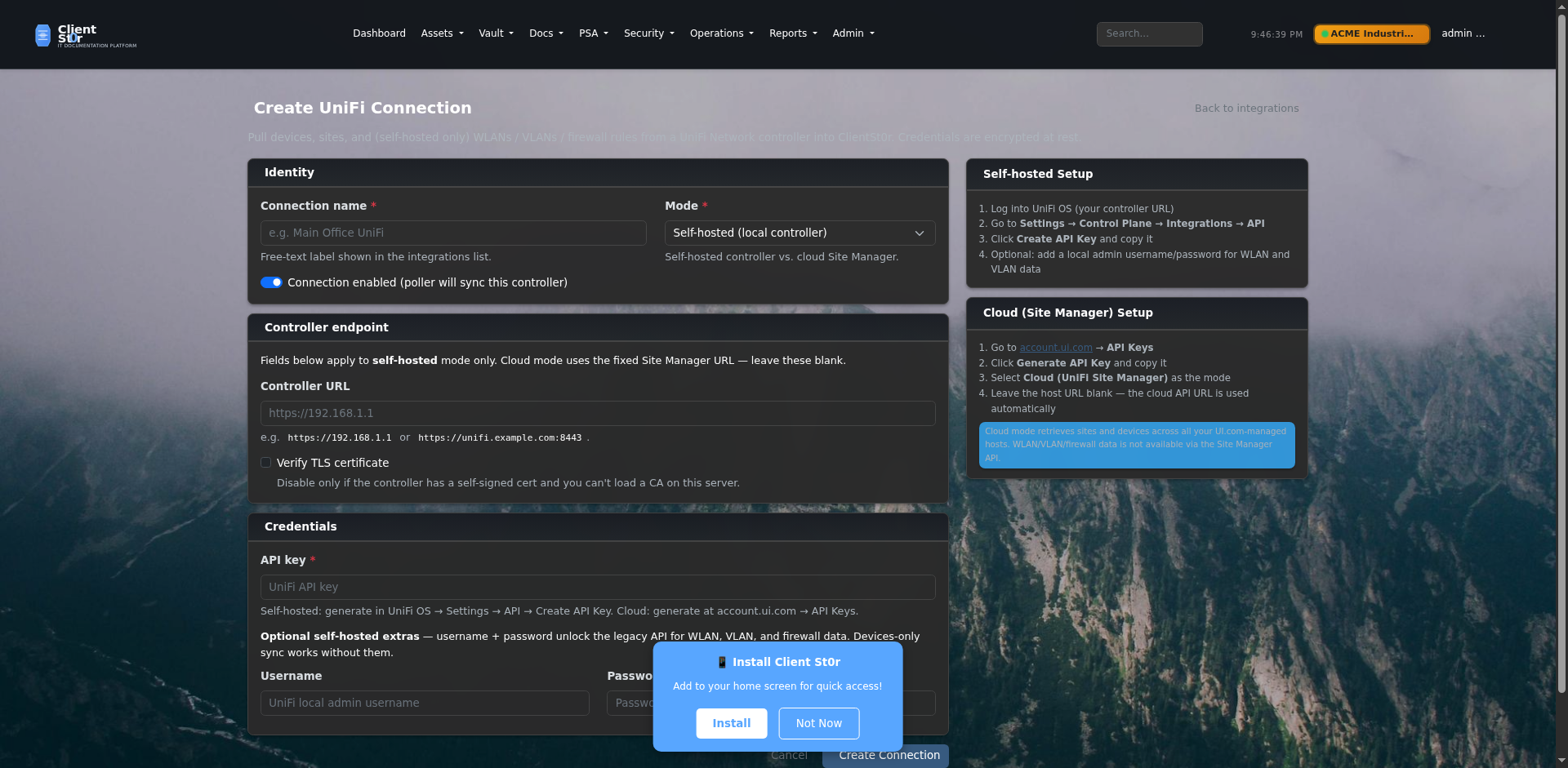Focus the top Search field
1568x768 pixels.
point(1149,33)
